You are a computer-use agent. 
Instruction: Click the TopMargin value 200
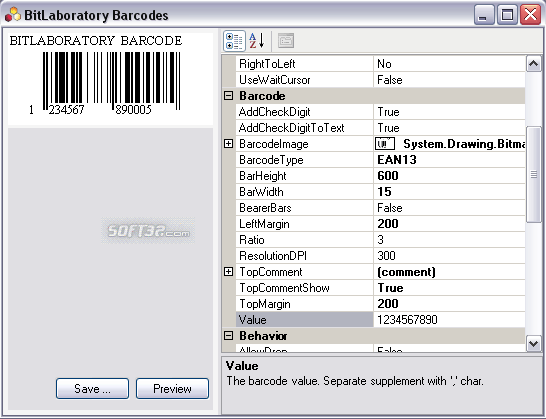388,304
